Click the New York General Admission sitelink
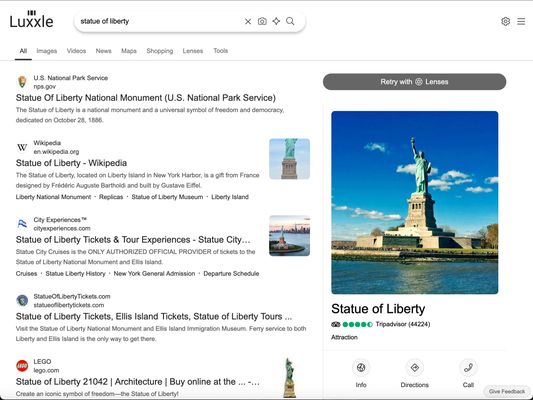 tap(154, 274)
